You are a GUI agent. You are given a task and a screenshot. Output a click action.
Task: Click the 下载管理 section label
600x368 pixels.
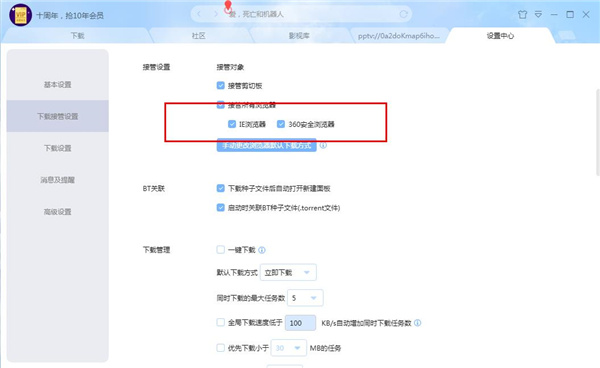click(156, 250)
